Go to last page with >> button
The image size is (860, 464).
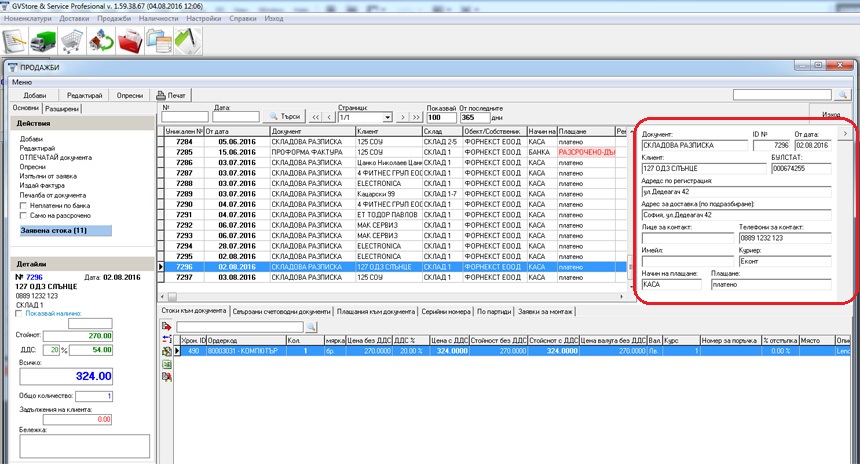coord(416,117)
